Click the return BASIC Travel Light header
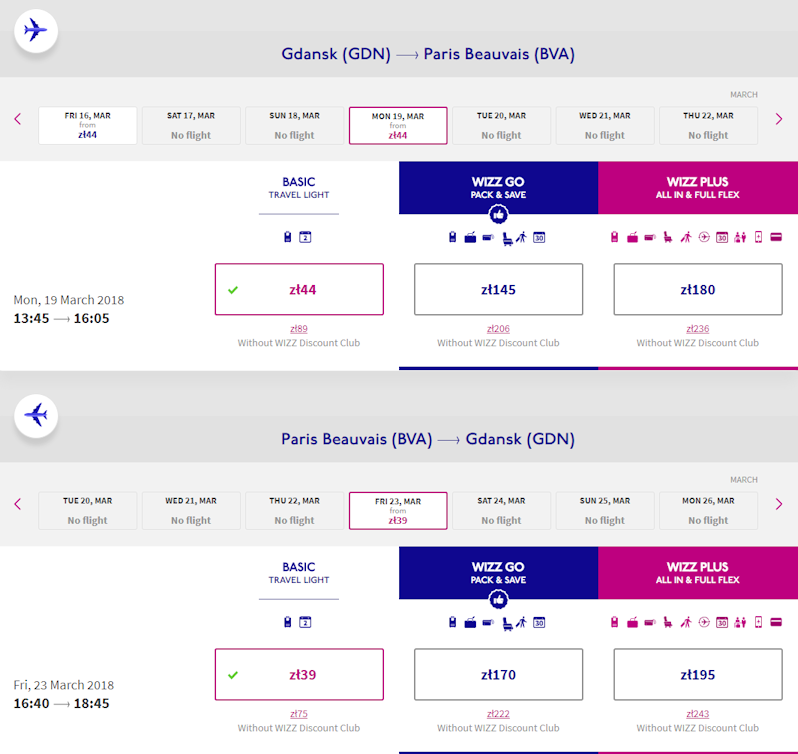 299,573
